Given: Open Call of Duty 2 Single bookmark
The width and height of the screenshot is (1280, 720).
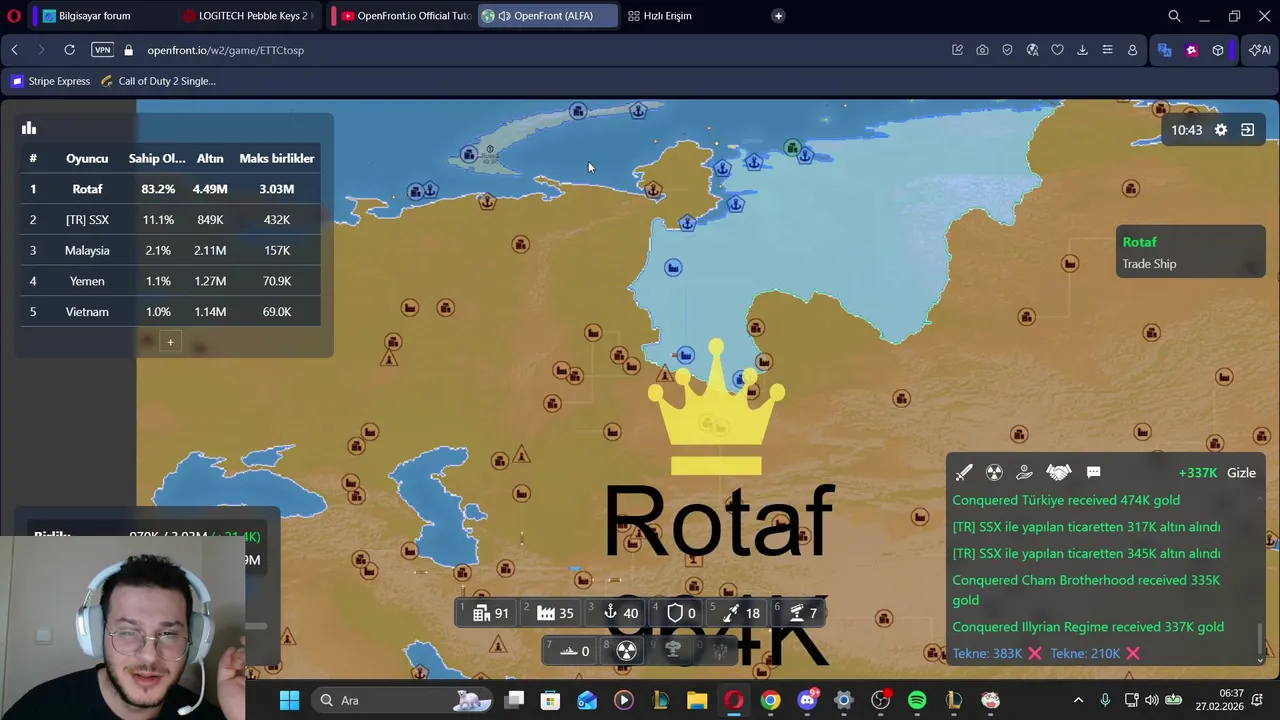Looking at the screenshot, I should coord(159,81).
